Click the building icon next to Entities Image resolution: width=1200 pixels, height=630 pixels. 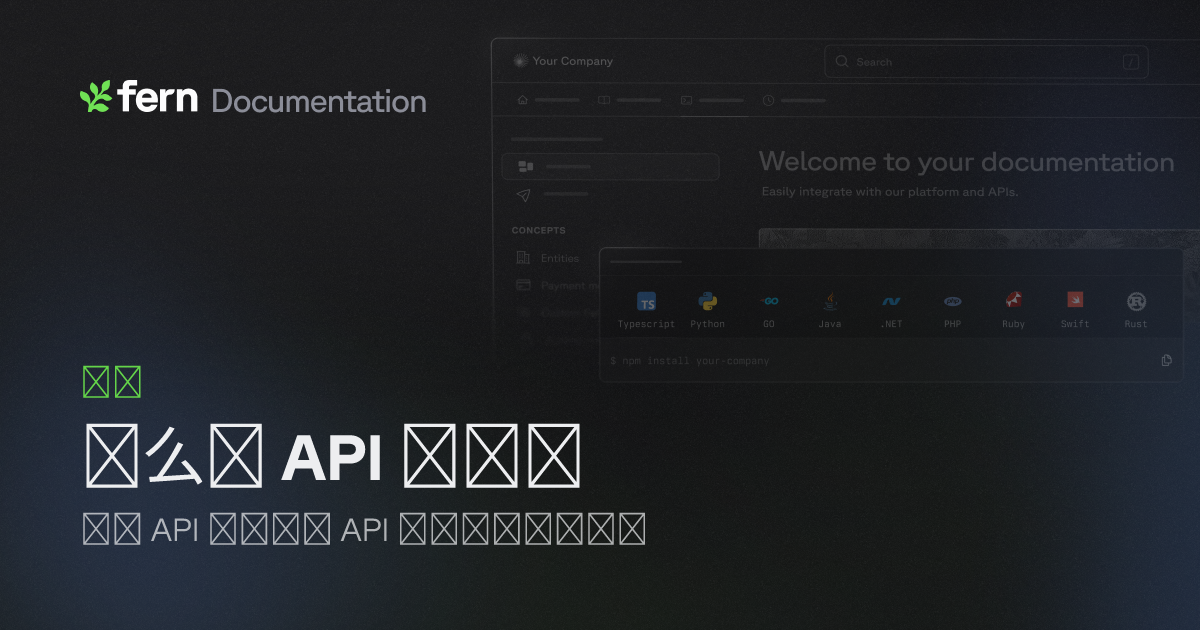tap(523, 258)
